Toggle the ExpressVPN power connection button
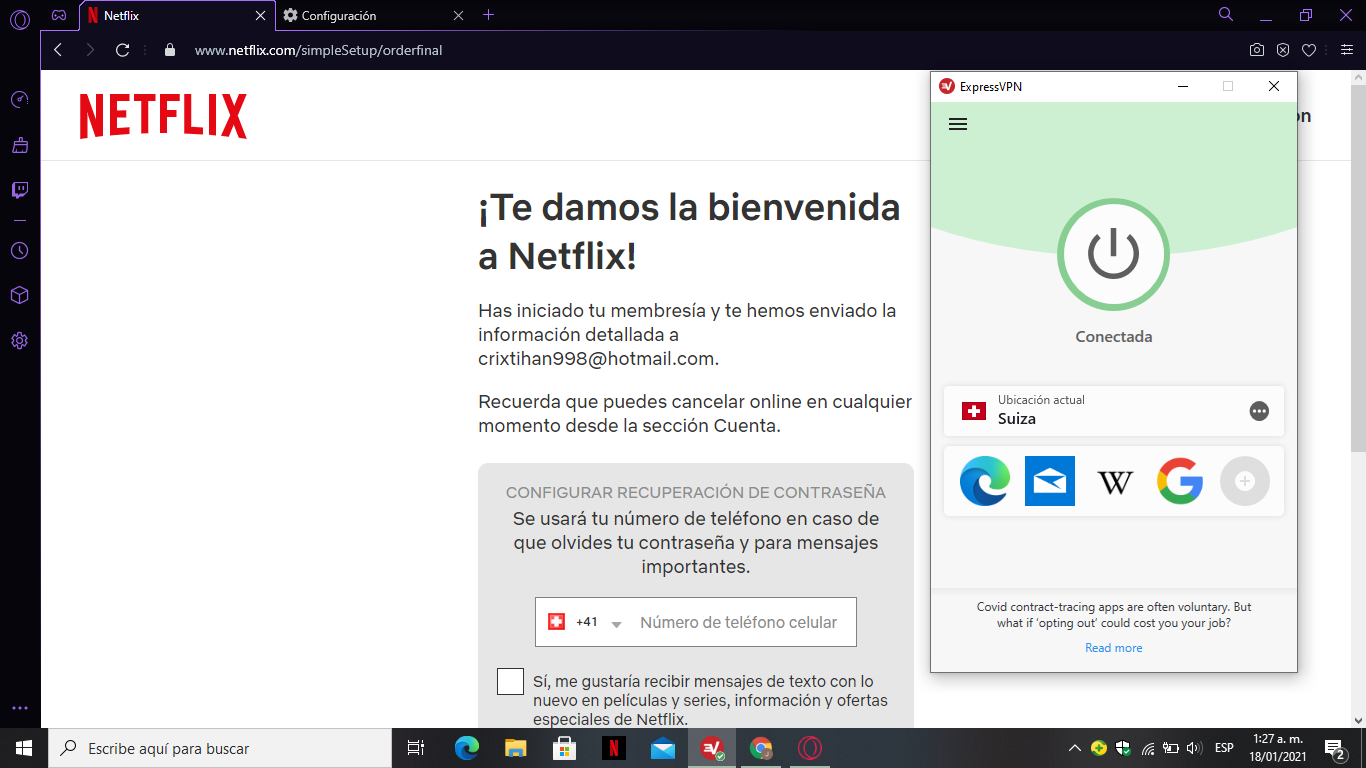The width and height of the screenshot is (1366, 768). pos(1114,255)
